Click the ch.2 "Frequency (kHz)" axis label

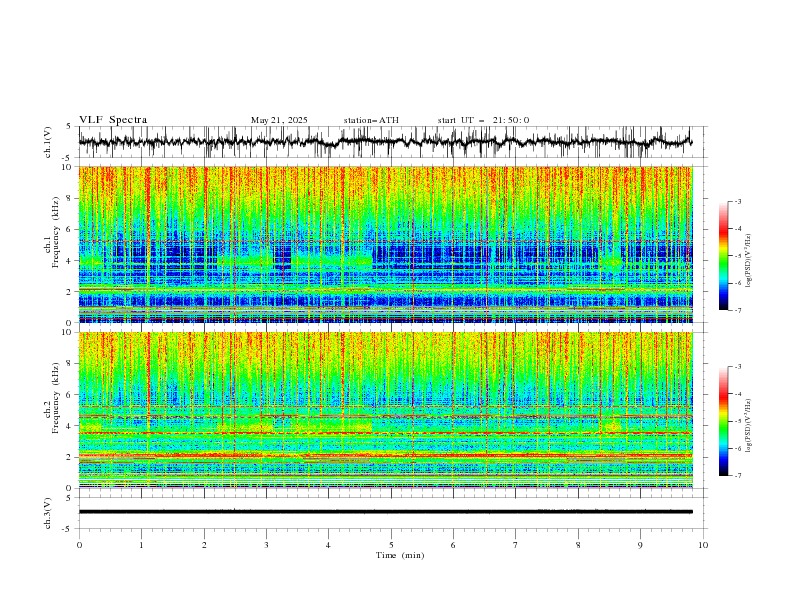(56, 398)
